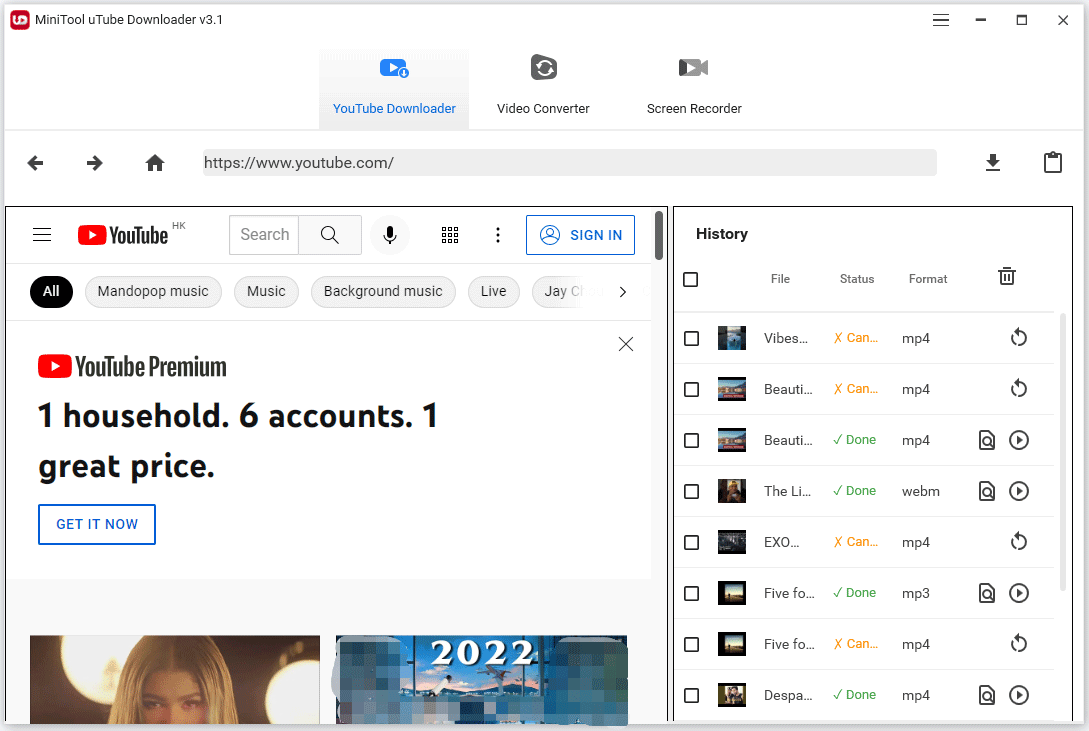Viewport: 1089px width, 731px height.
Task: Play the Despa mp4 video
Action: (x=1018, y=695)
